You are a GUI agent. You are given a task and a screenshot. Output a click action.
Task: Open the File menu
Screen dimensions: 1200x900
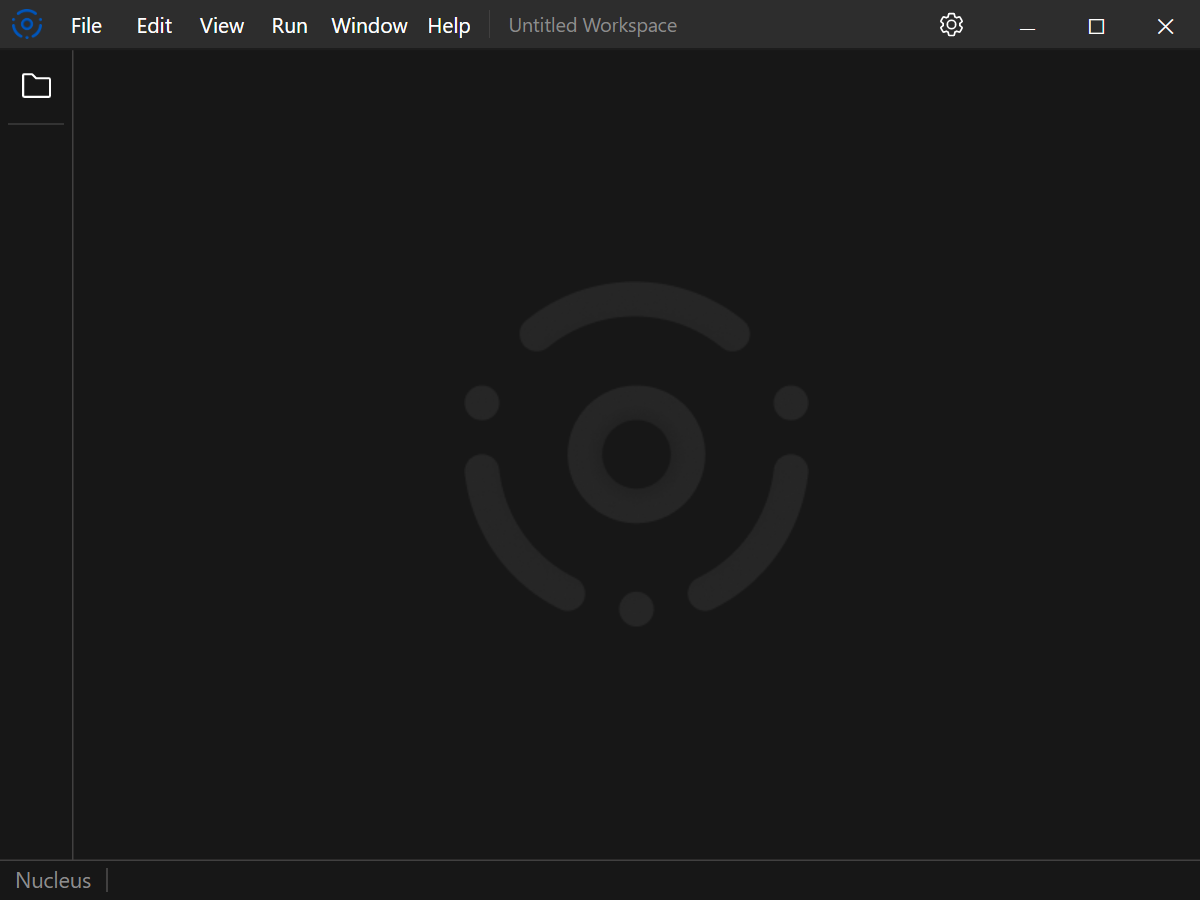point(86,25)
